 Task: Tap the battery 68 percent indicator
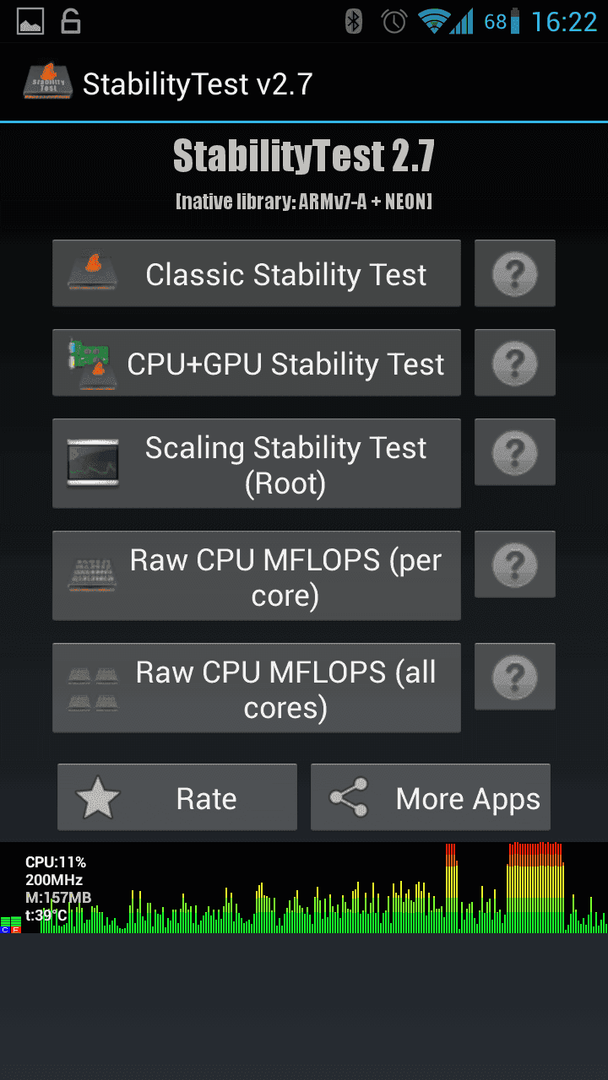[502, 21]
